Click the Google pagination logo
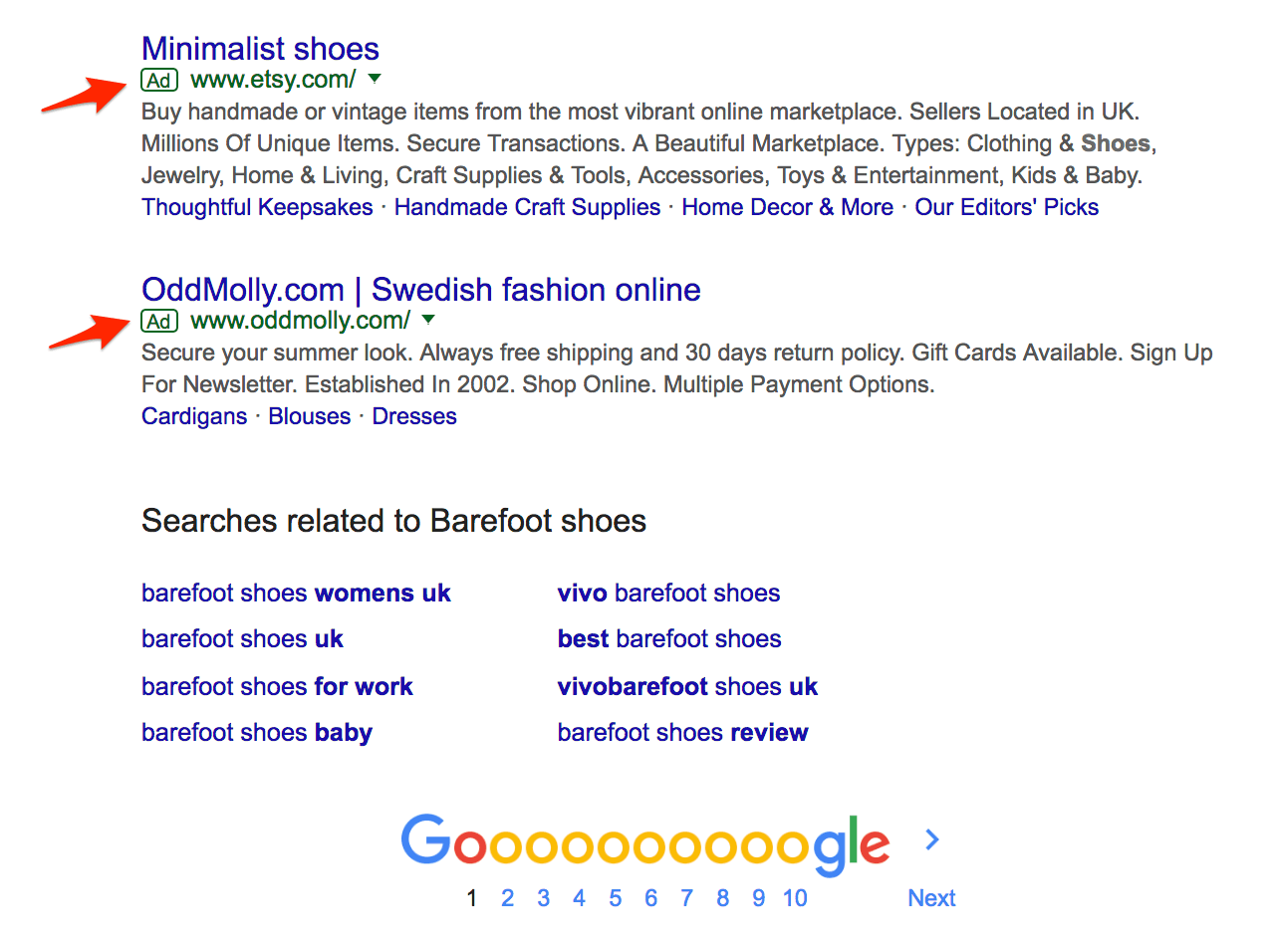1277x952 pixels. pyautogui.click(x=644, y=842)
